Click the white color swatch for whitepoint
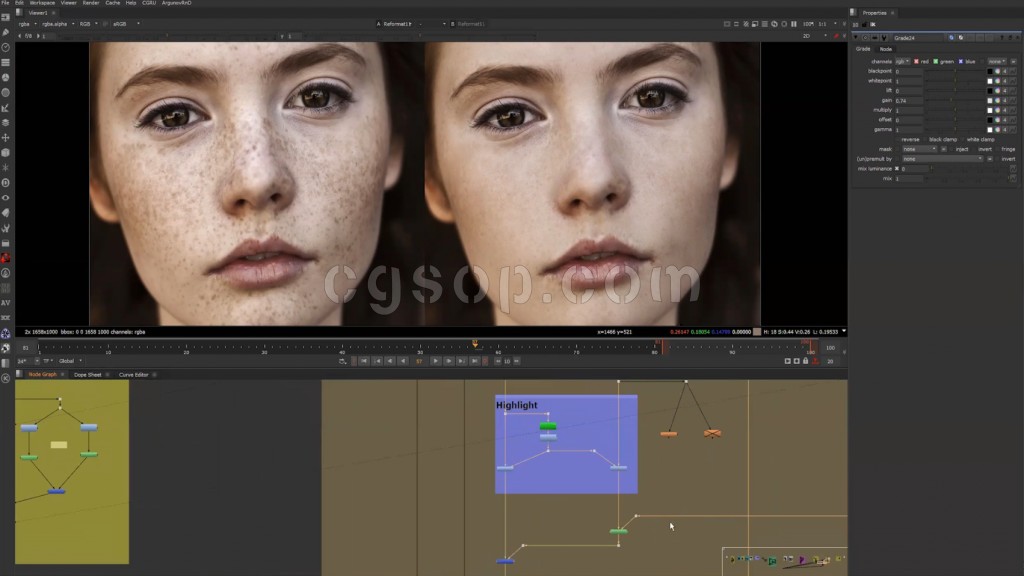The height and width of the screenshot is (576, 1024). (991, 82)
